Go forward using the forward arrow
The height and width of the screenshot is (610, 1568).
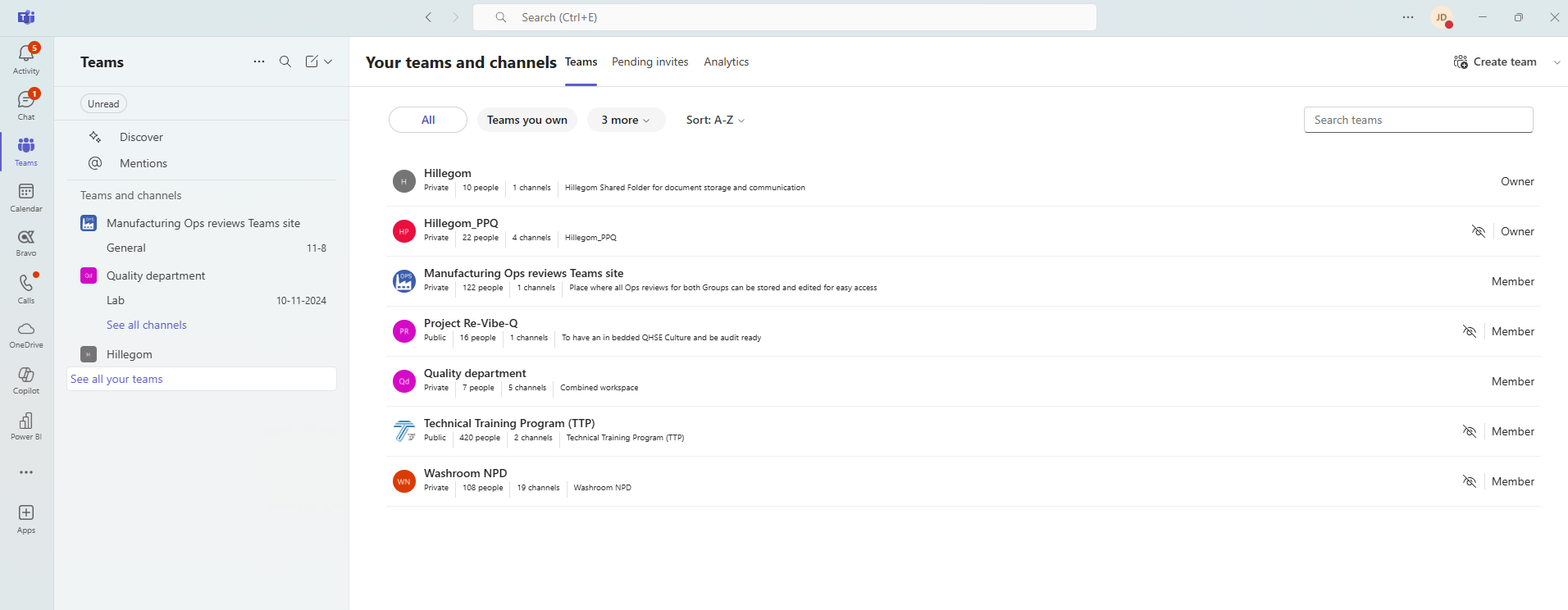(456, 17)
